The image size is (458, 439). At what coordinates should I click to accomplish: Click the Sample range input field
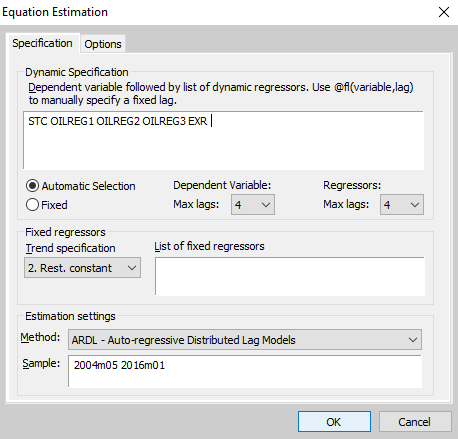(245, 371)
